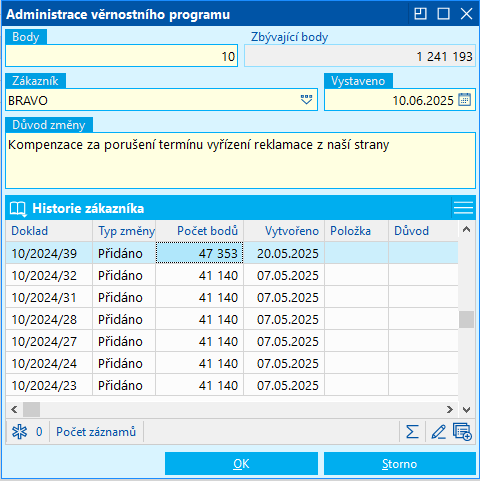Sort by the Doklad column header
Viewport: 480px width, 481px height.
point(49,231)
